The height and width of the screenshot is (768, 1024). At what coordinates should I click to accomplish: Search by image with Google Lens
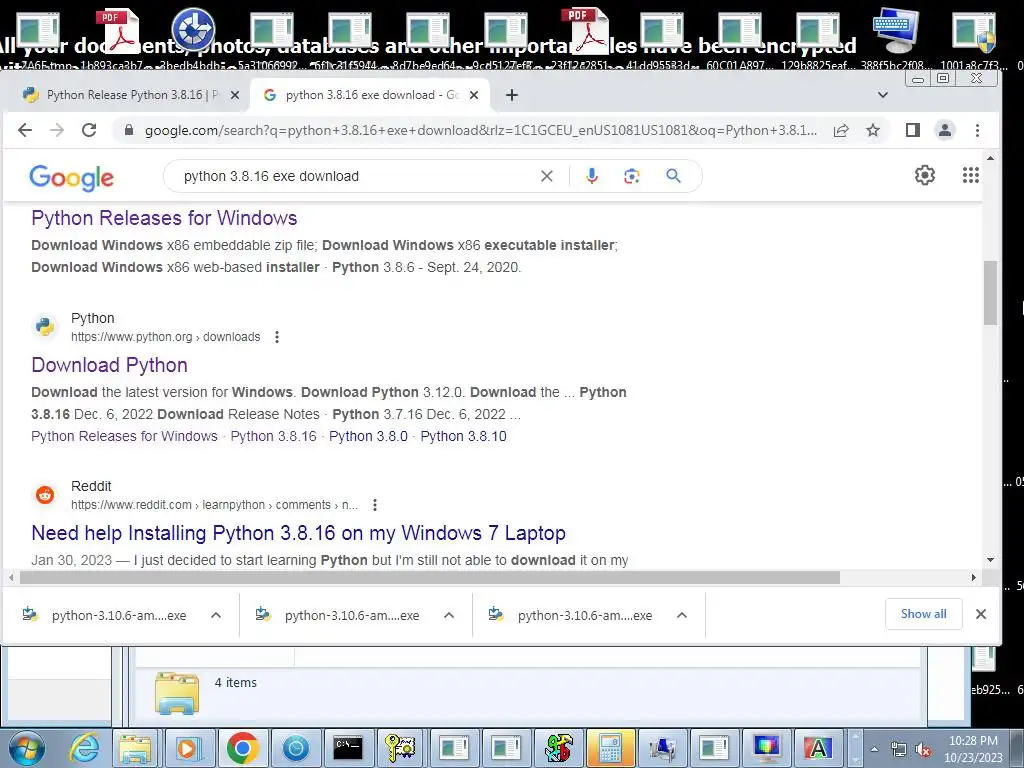(632, 176)
